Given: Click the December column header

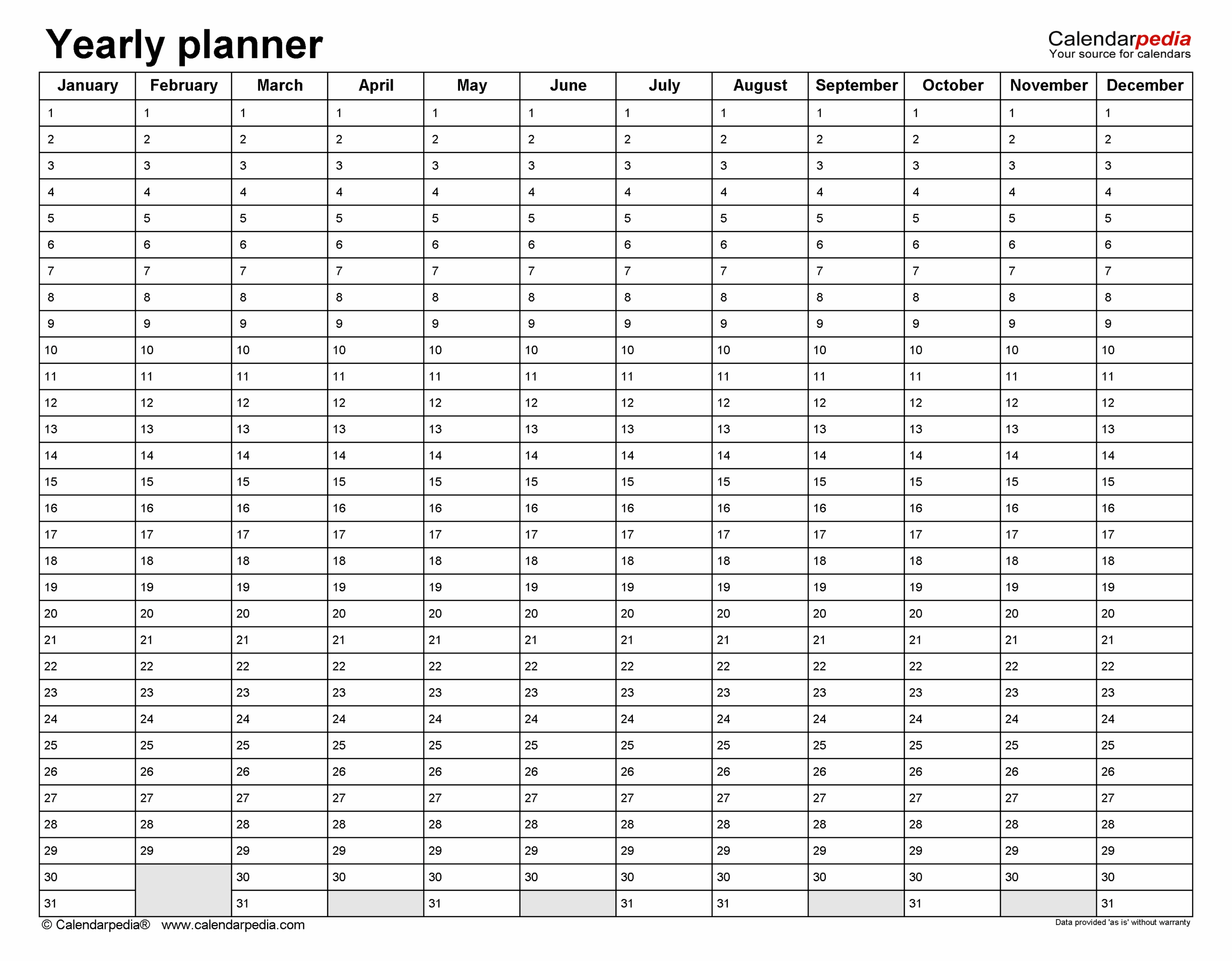Looking at the screenshot, I should tap(1144, 86).
